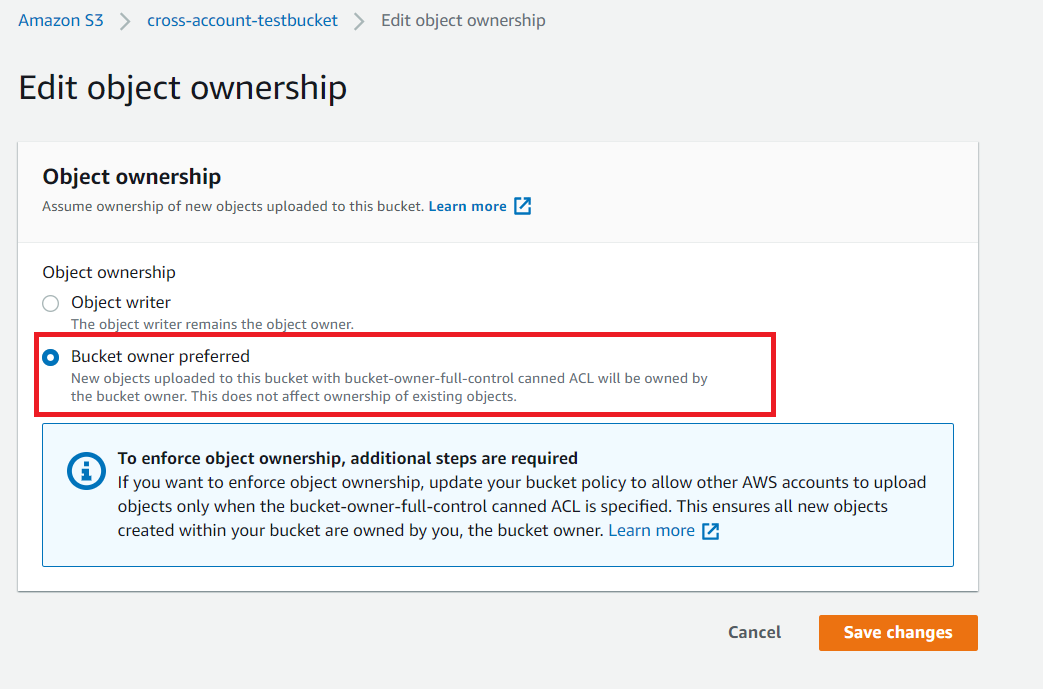Viewport: 1043px width, 689px height.
Task: Click the blue info circle icon
Action: (86, 471)
